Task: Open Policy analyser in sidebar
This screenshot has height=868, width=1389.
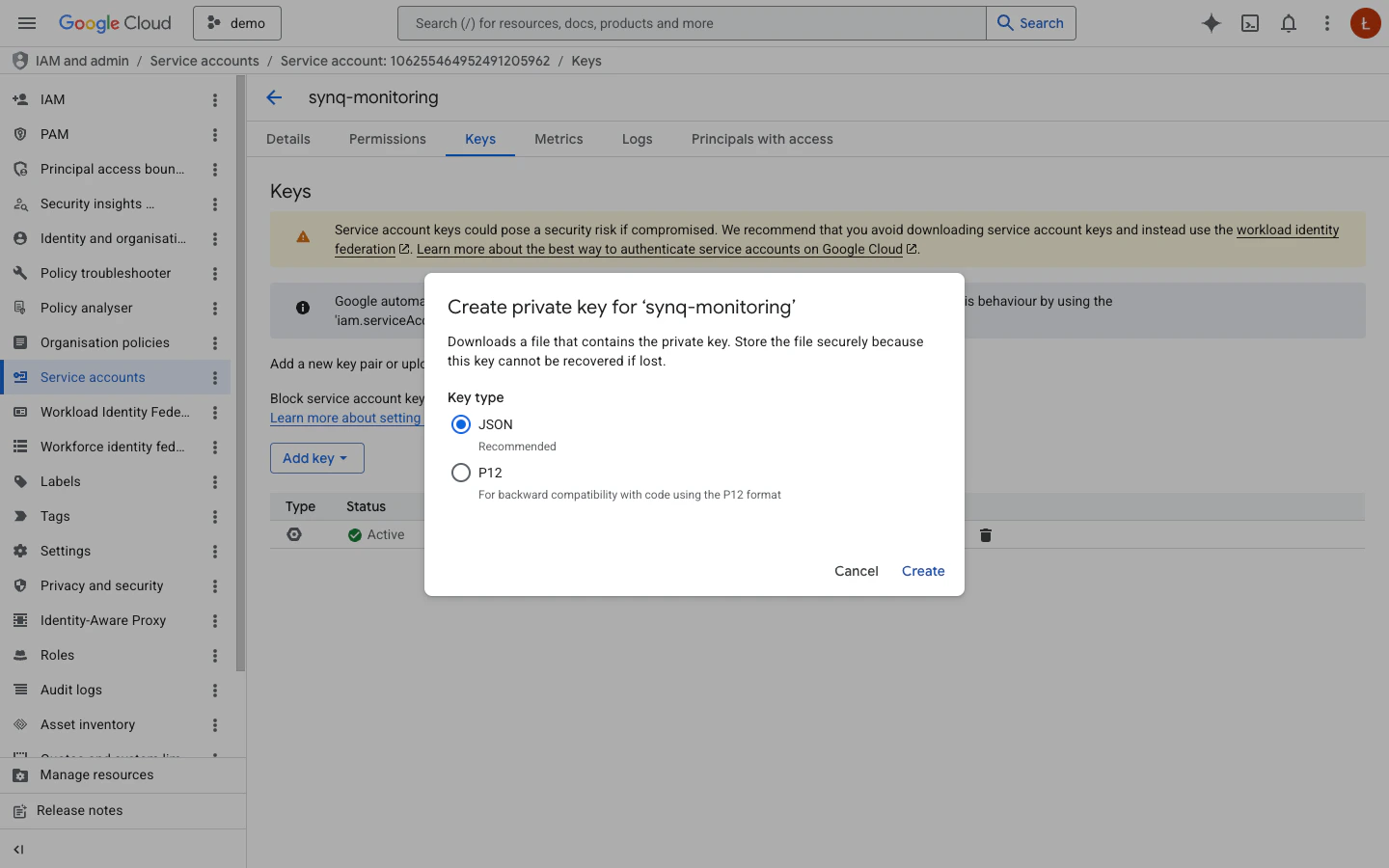Action: point(87,308)
